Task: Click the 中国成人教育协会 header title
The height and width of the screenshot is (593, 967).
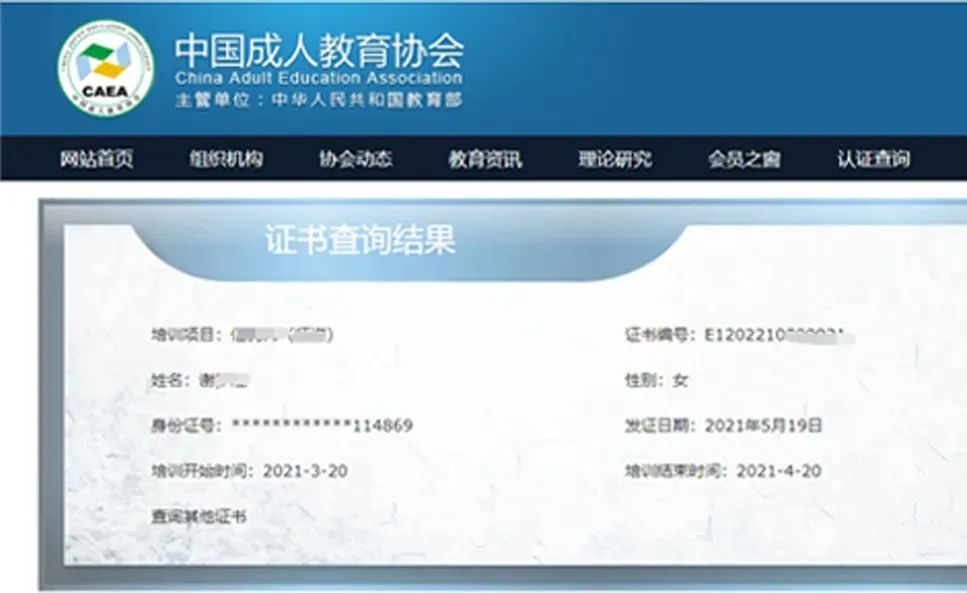Action: [322, 45]
